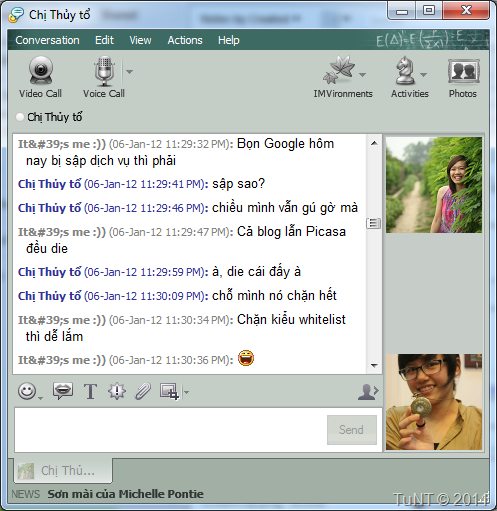
Task: Click the chat scrollbar thumb
Action: click(x=374, y=223)
